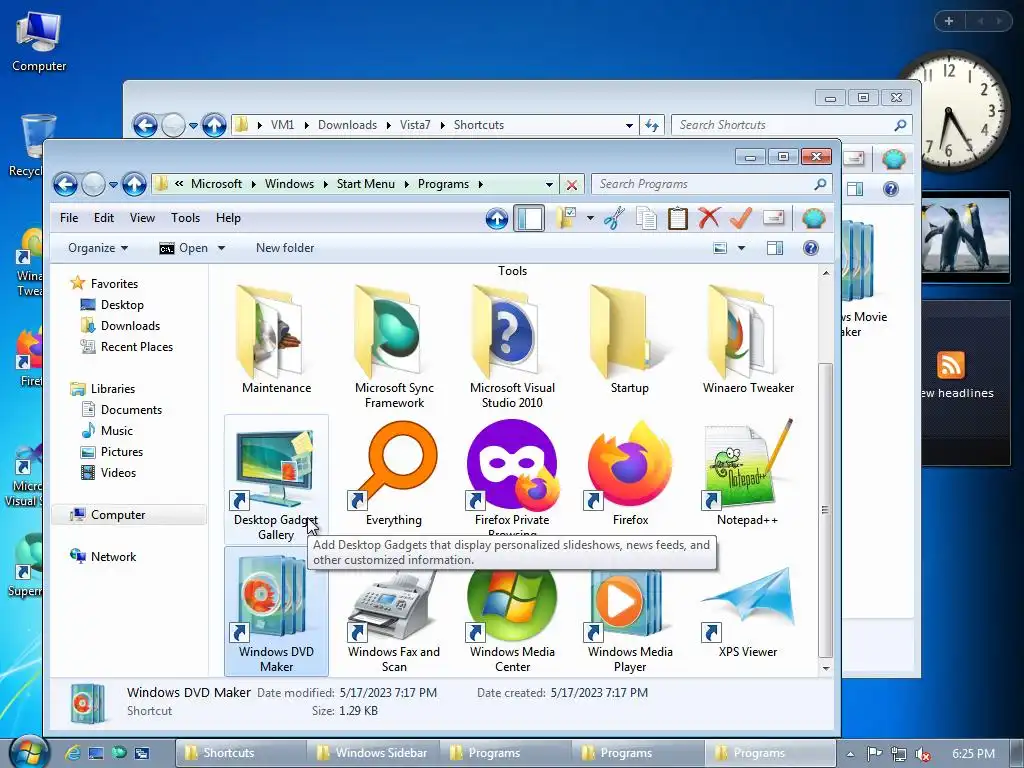Select the Firefox Private Browsing shortcut
This screenshot has height=768, width=1024.
(x=512, y=474)
